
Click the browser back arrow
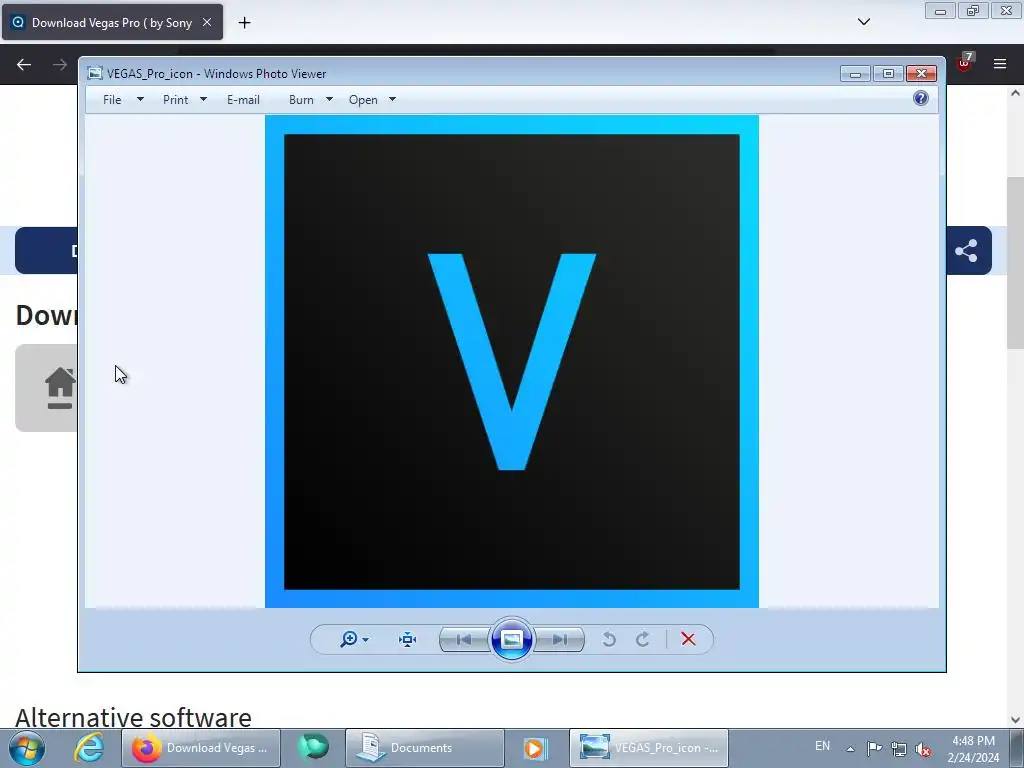point(24,65)
